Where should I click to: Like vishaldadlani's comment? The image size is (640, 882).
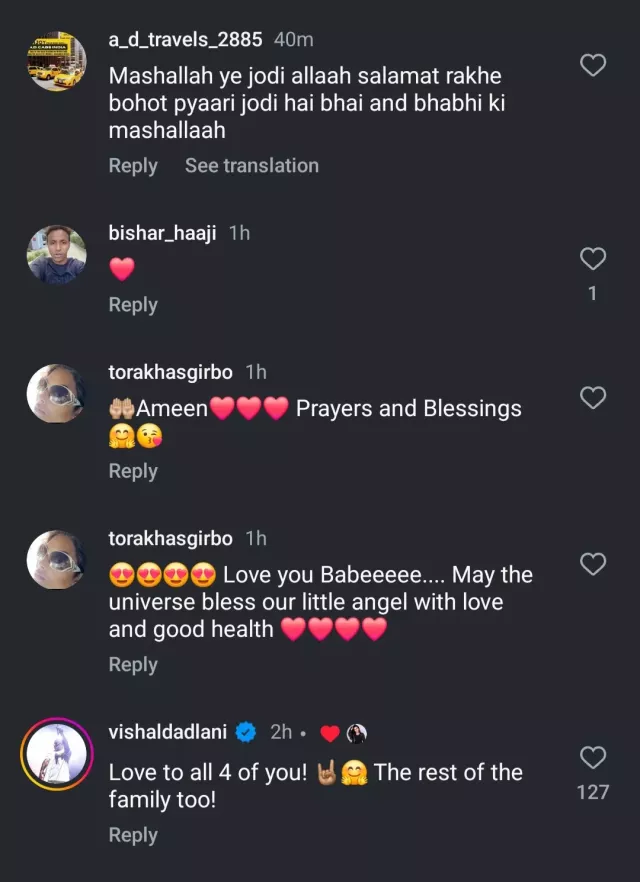pyautogui.click(x=594, y=758)
